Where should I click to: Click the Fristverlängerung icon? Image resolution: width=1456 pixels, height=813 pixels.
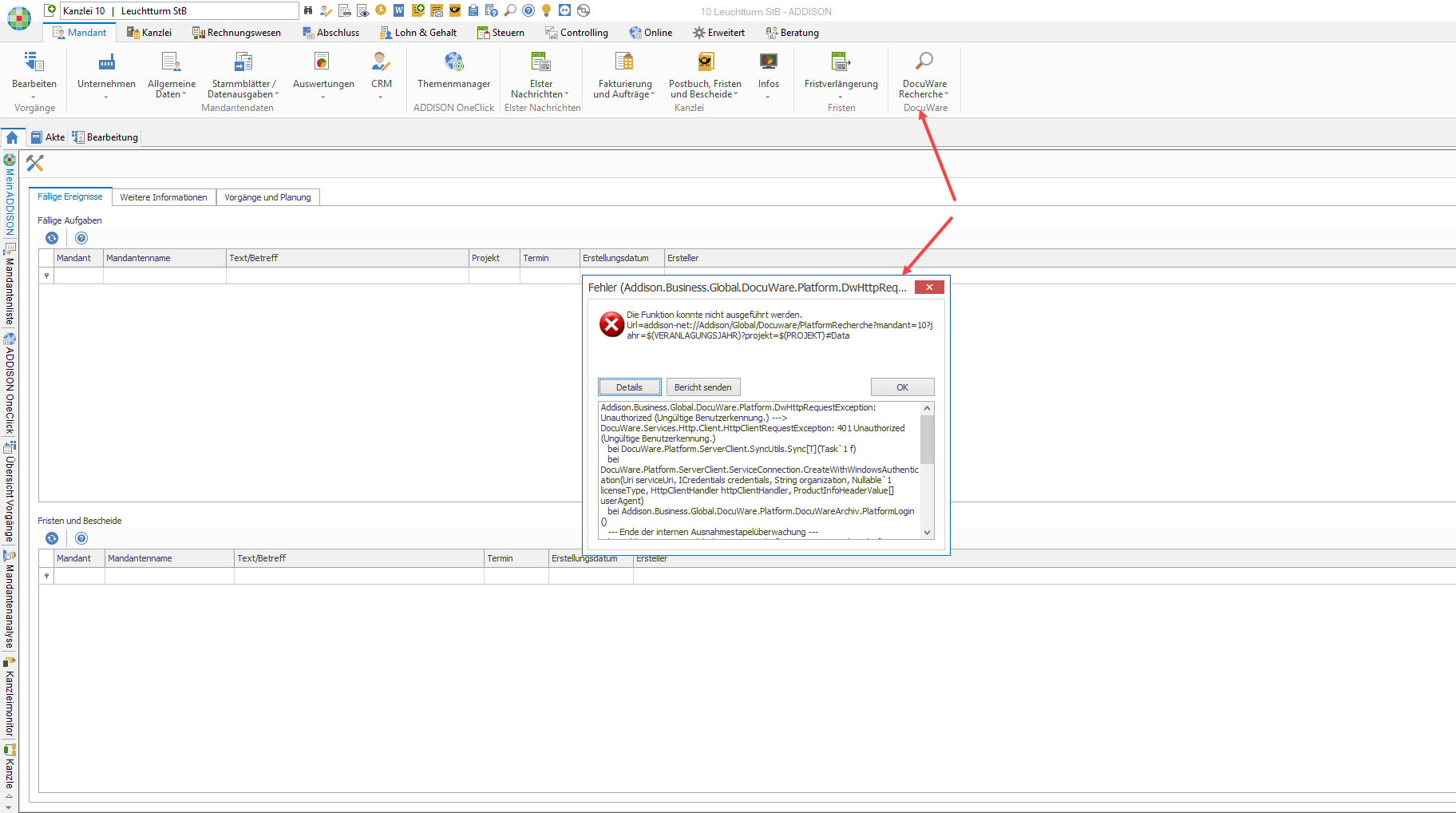click(841, 61)
